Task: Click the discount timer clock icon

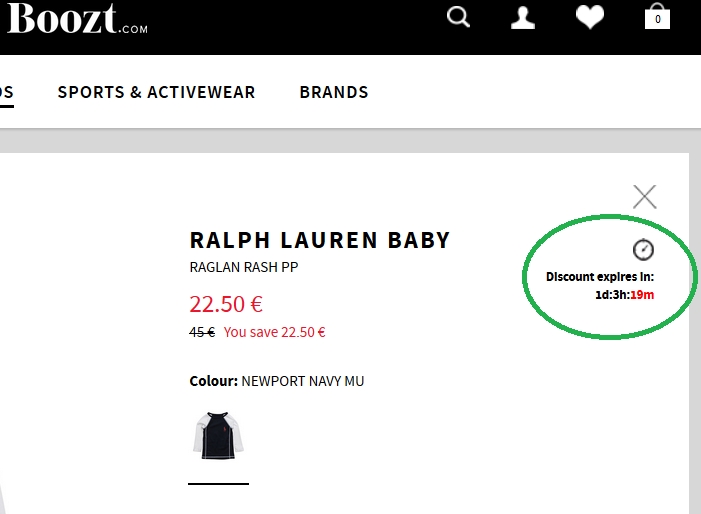Action: tap(643, 249)
